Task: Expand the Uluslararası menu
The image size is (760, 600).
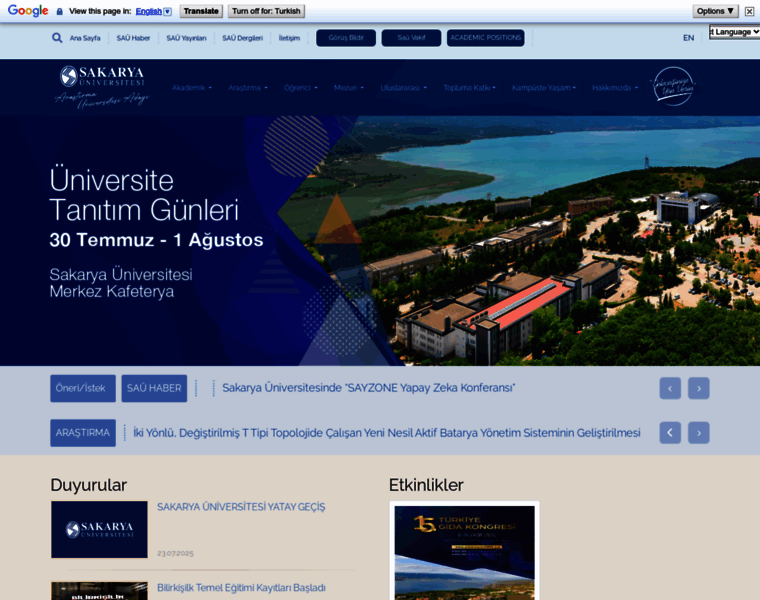Action: 404,88
